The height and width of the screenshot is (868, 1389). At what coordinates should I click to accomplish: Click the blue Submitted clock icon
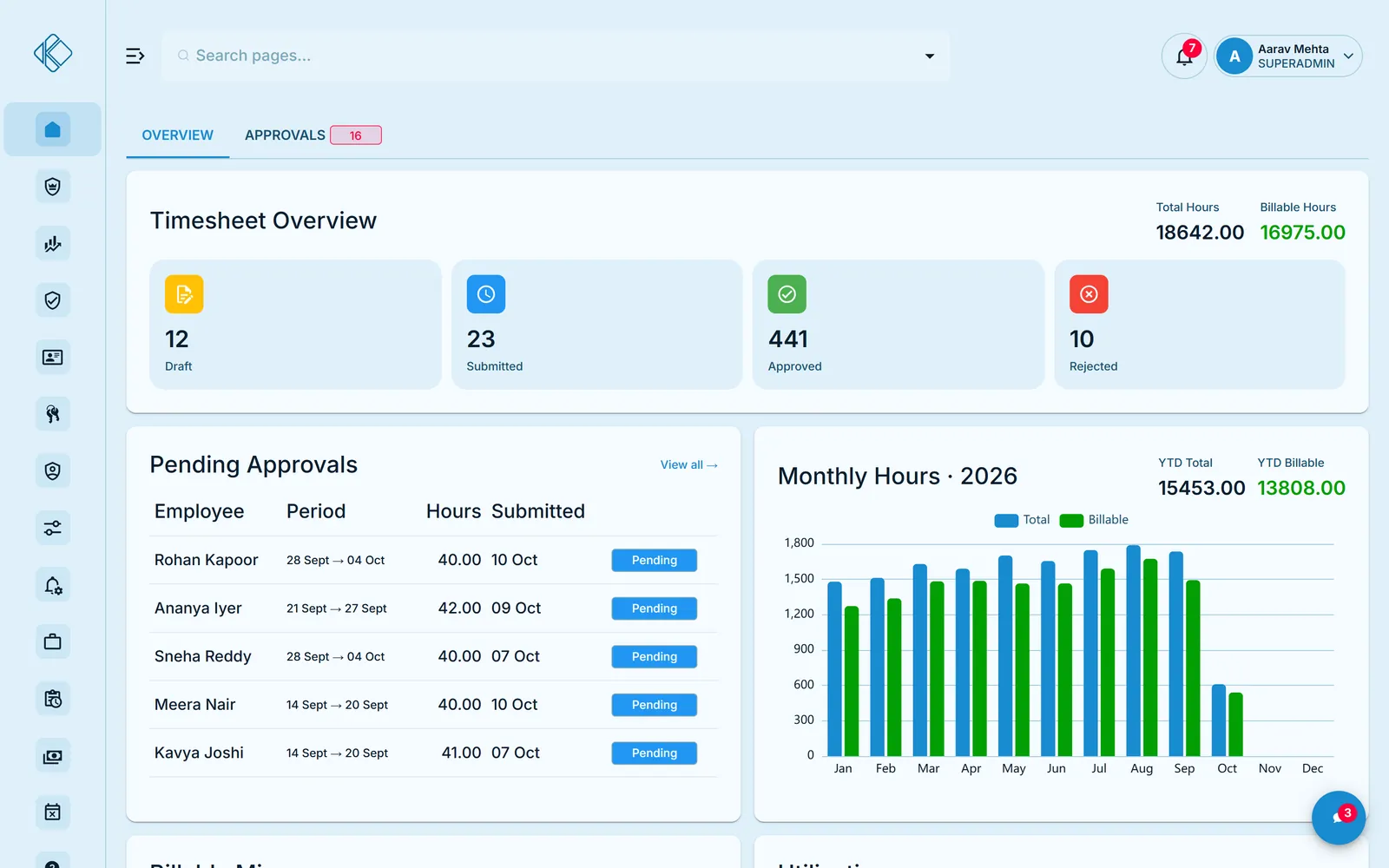pyautogui.click(x=486, y=294)
